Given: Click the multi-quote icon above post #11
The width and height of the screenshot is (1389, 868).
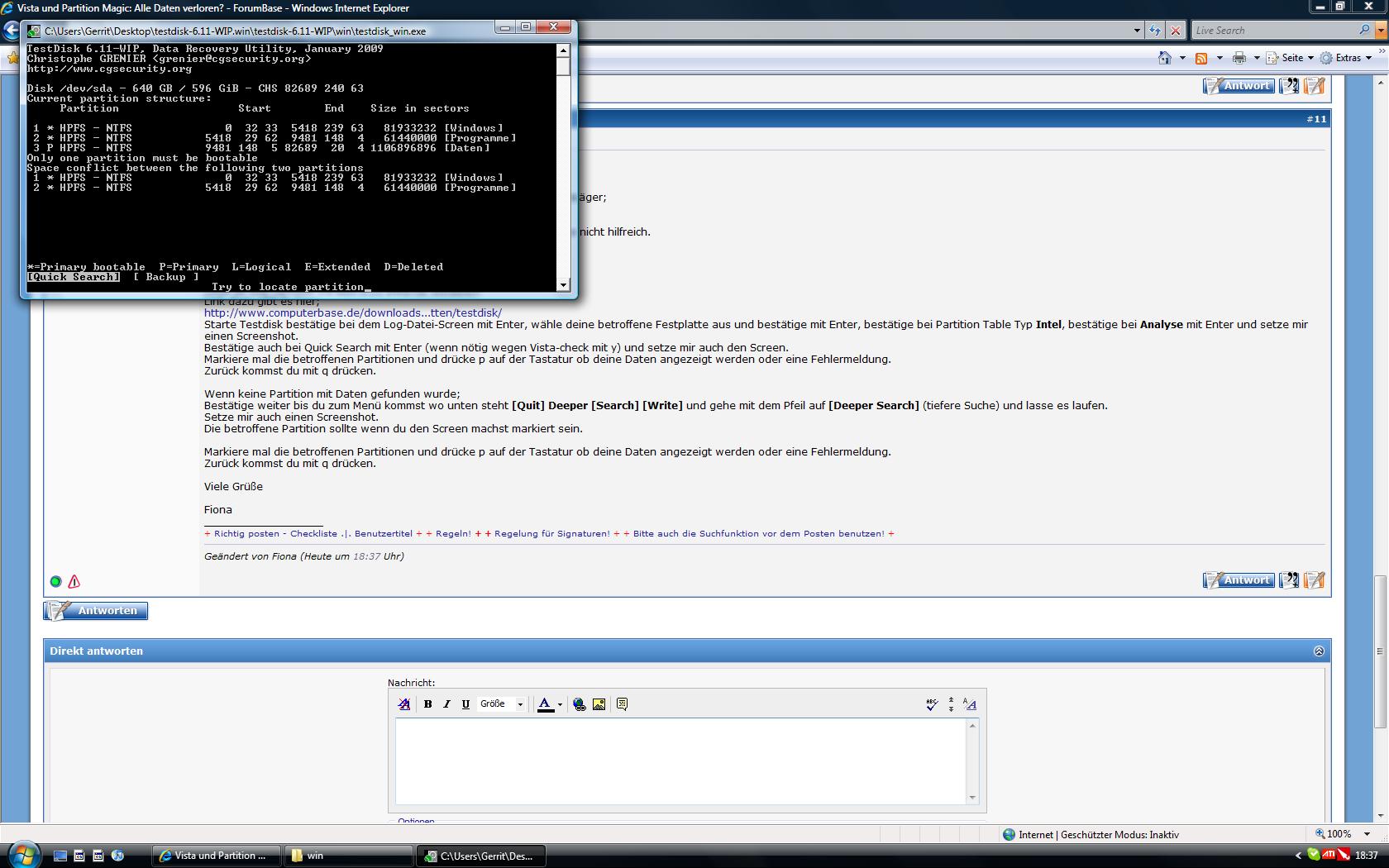Looking at the screenshot, I should click(1289, 86).
